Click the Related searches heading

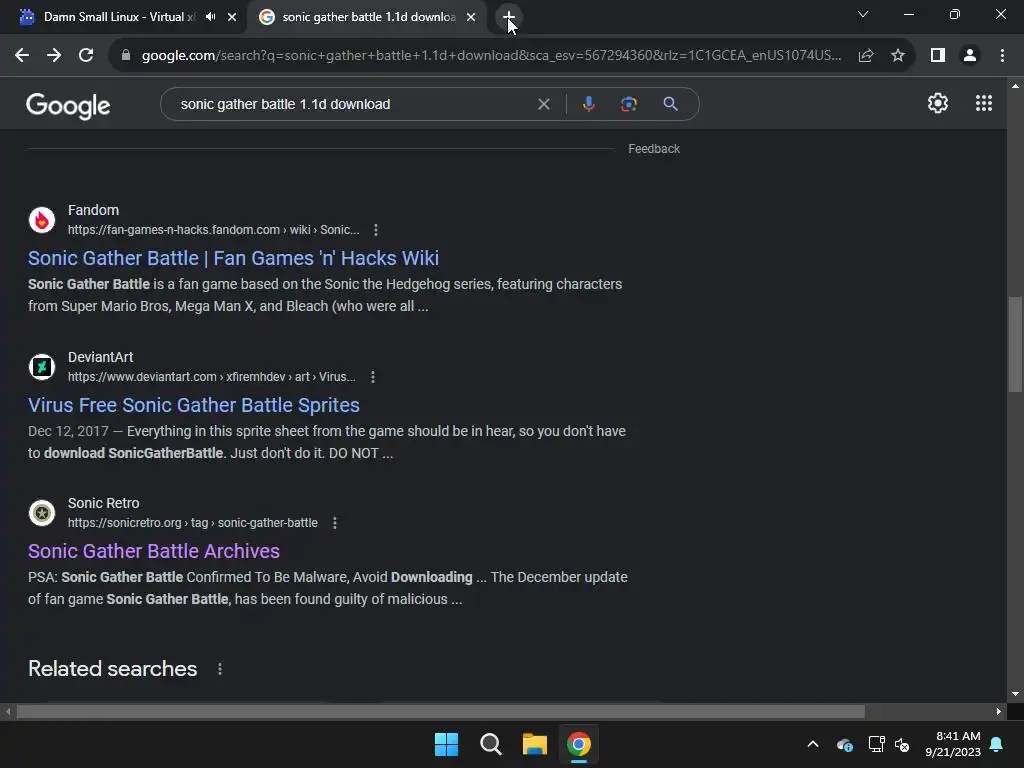(x=112, y=669)
